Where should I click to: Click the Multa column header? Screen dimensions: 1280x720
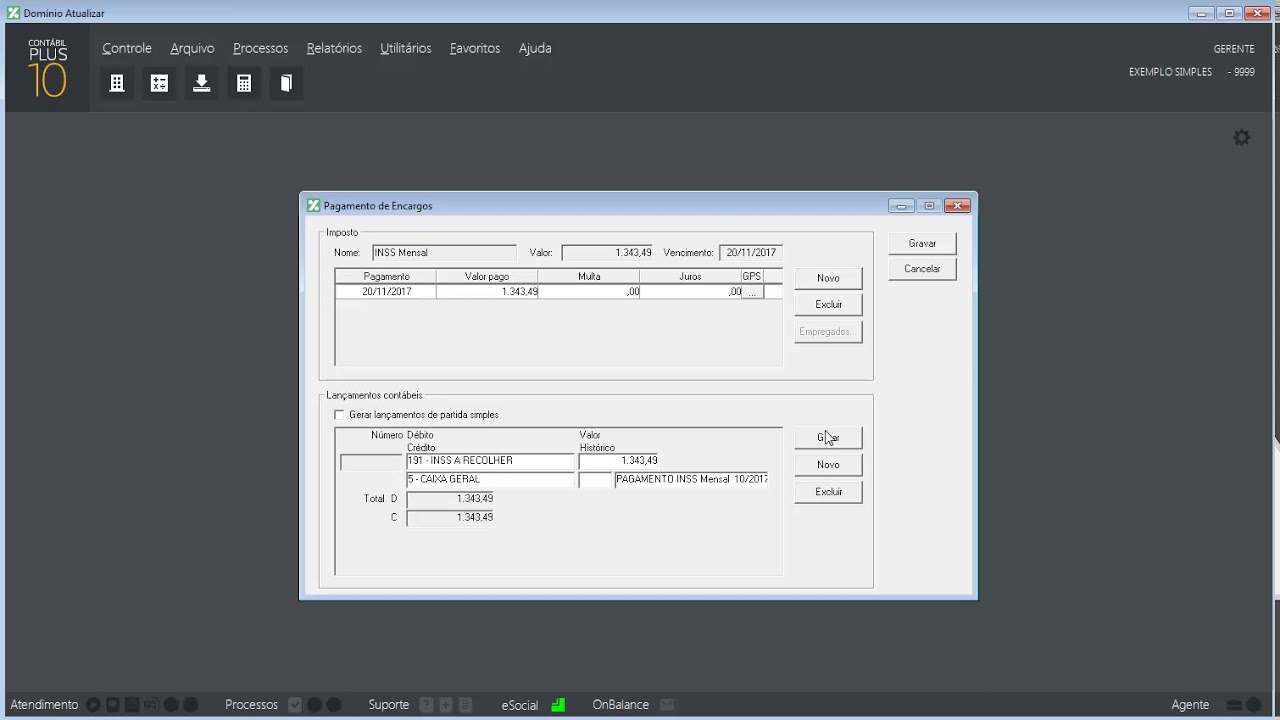tap(589, 277)
